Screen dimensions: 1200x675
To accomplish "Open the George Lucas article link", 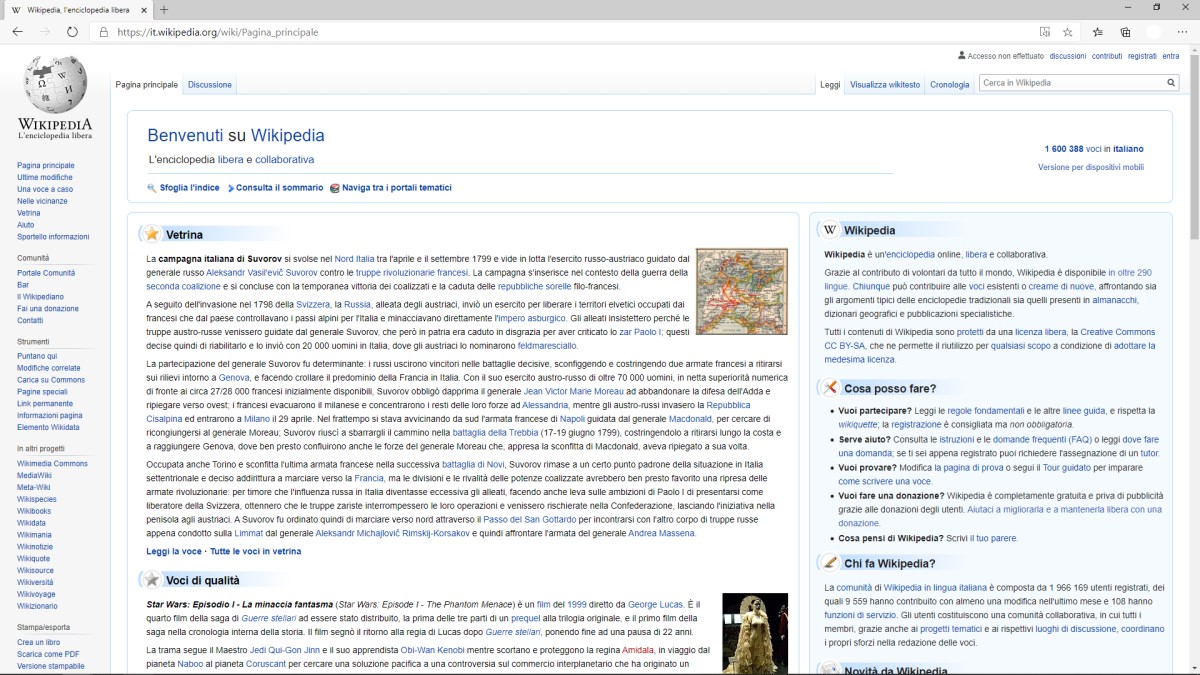I will coord(657,605).
